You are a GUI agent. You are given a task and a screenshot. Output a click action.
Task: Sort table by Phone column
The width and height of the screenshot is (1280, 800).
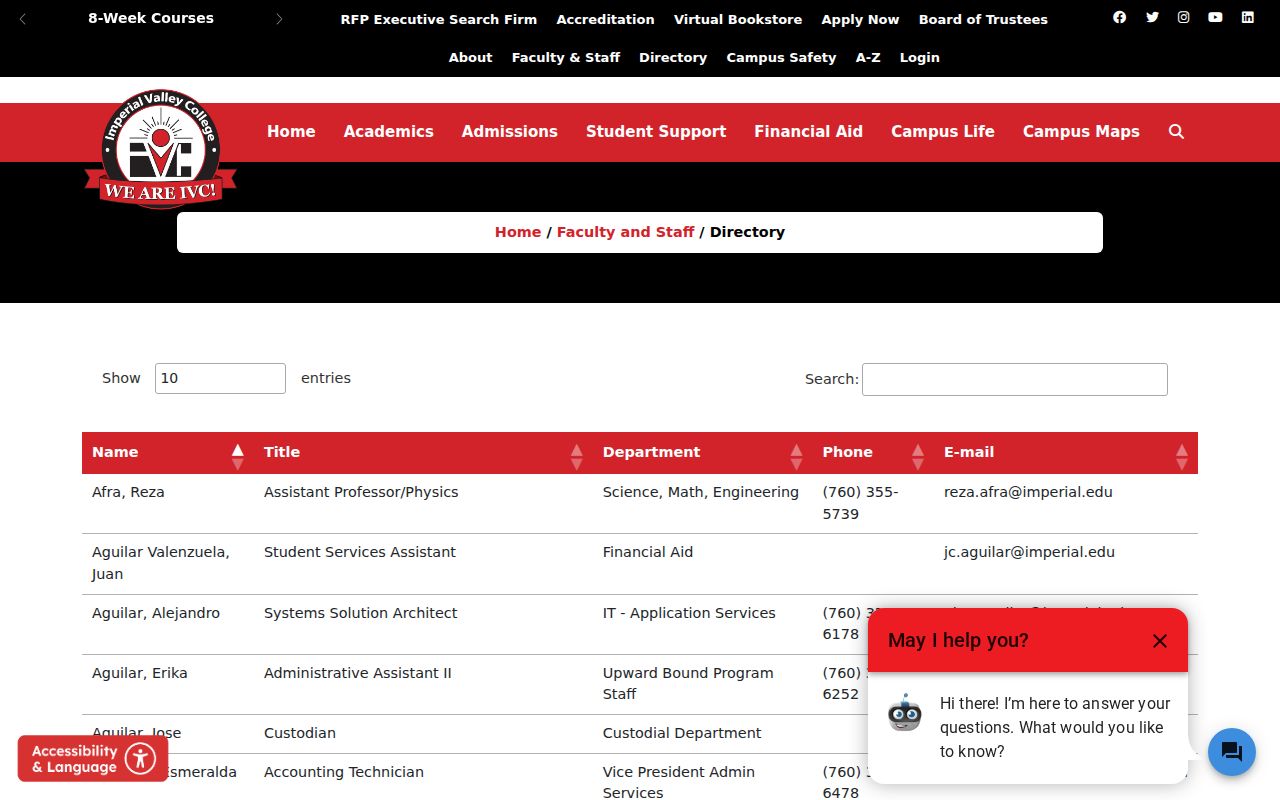[873, 453]
